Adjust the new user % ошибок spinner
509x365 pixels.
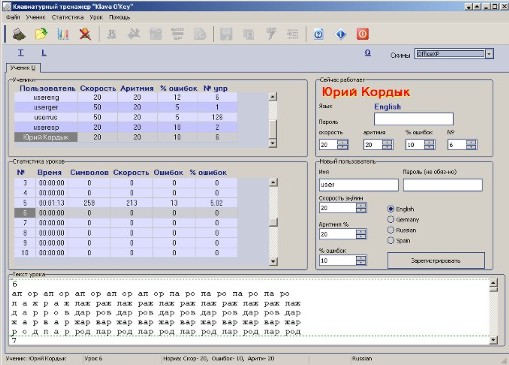361,261
